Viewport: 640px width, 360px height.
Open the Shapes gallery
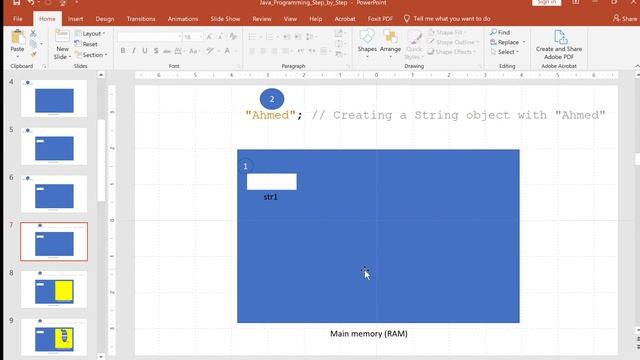(x=367, y=42)
